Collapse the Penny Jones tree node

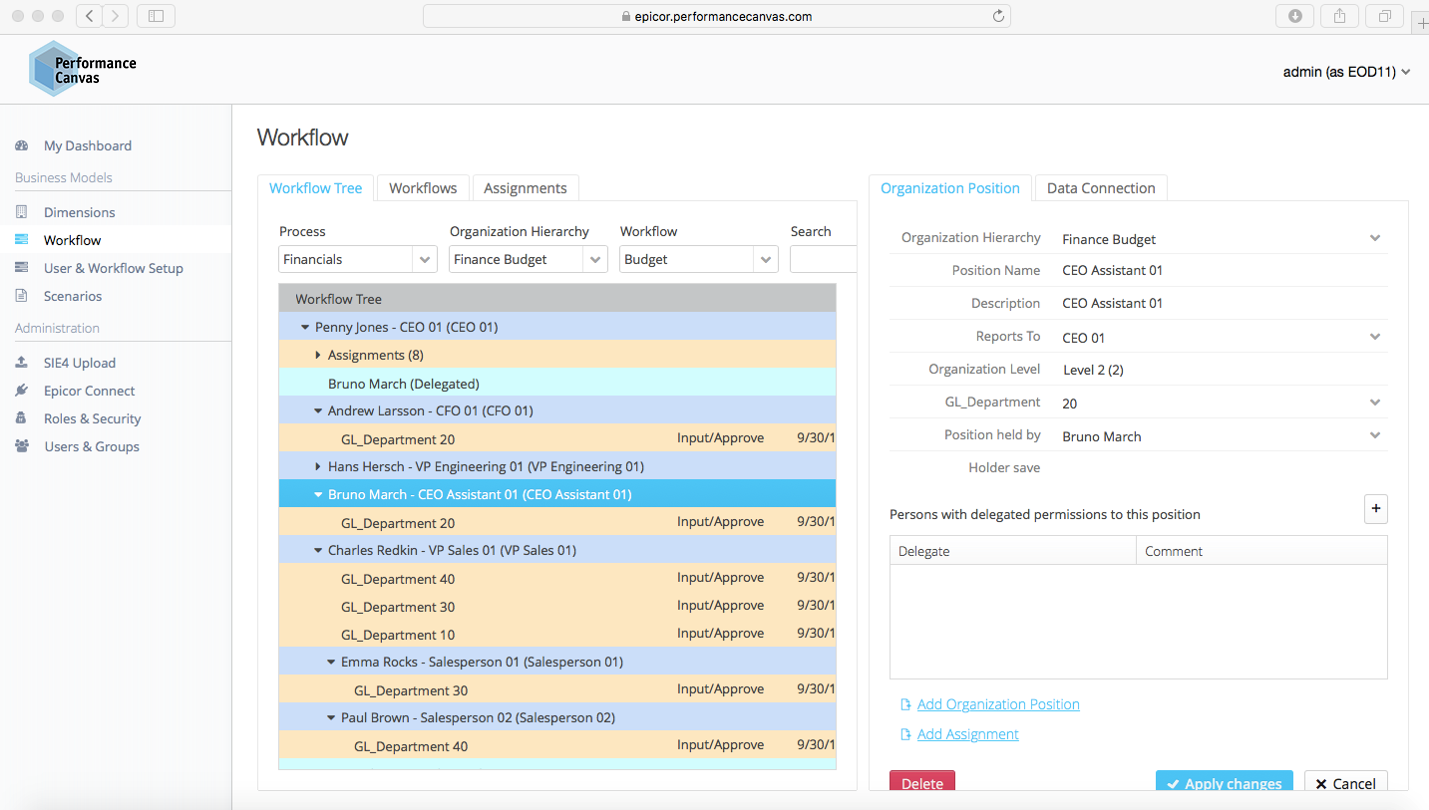[305, 326]
